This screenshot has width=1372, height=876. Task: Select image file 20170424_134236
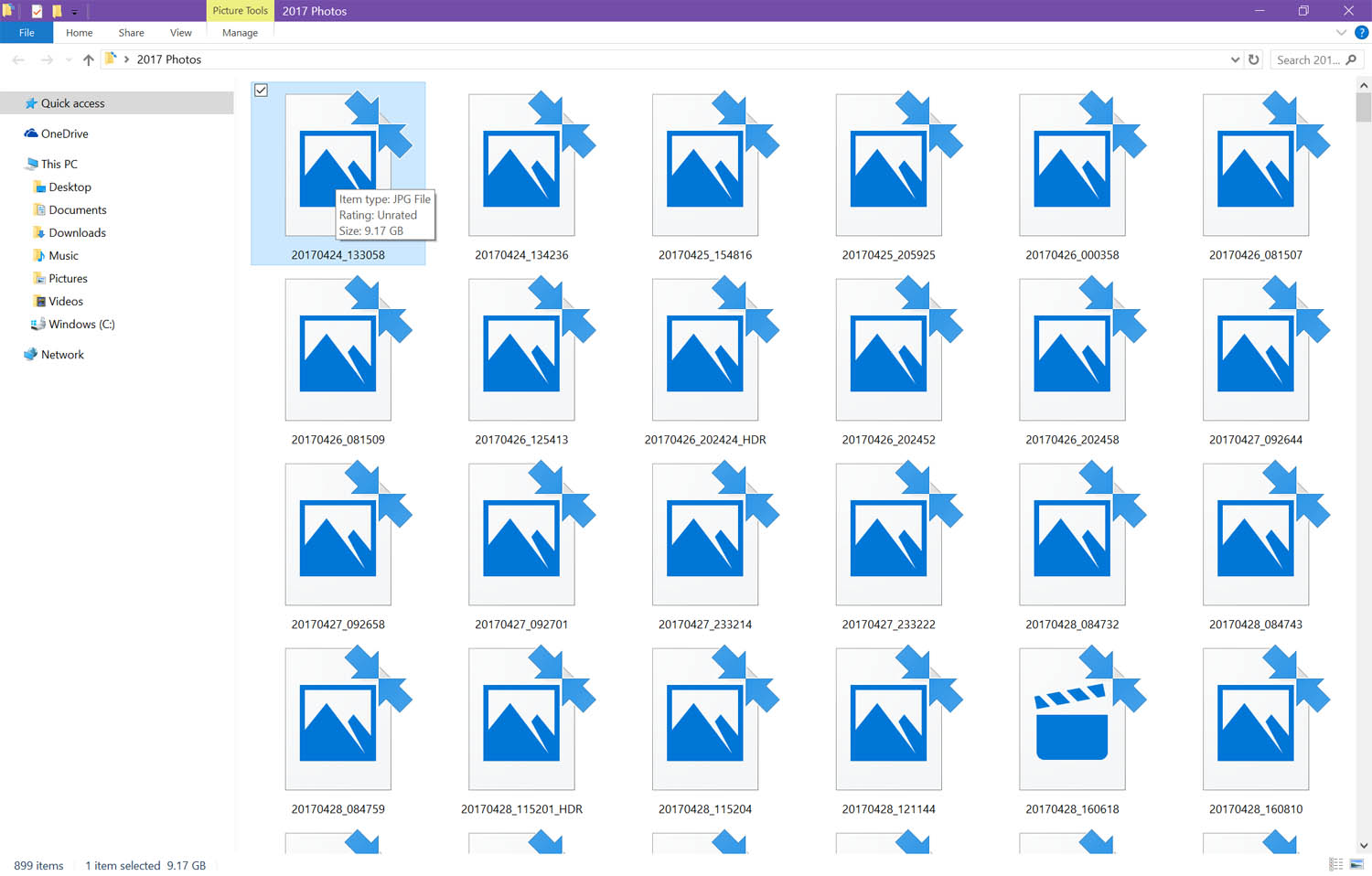tap(521, 174)
